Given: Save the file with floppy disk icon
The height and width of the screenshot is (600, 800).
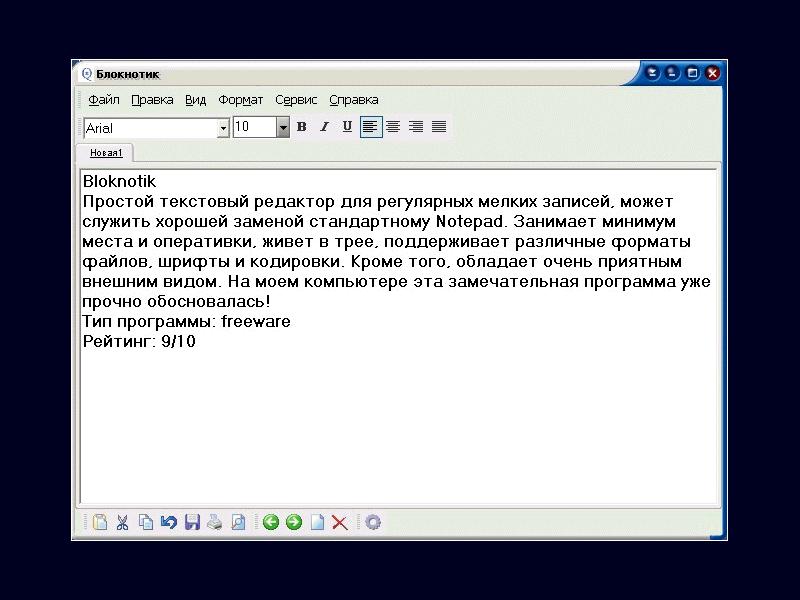Looking at the screenshot, I should tap(192, 522).
